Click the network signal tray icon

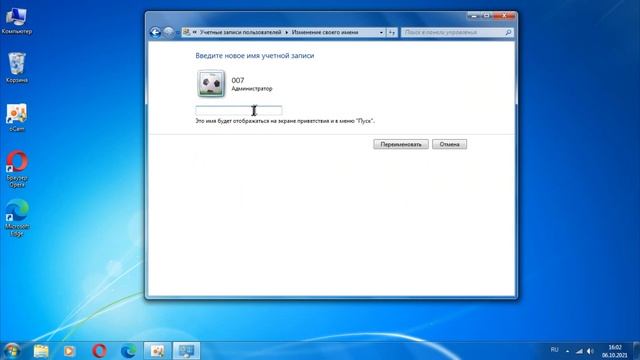(x=579, y=351)
